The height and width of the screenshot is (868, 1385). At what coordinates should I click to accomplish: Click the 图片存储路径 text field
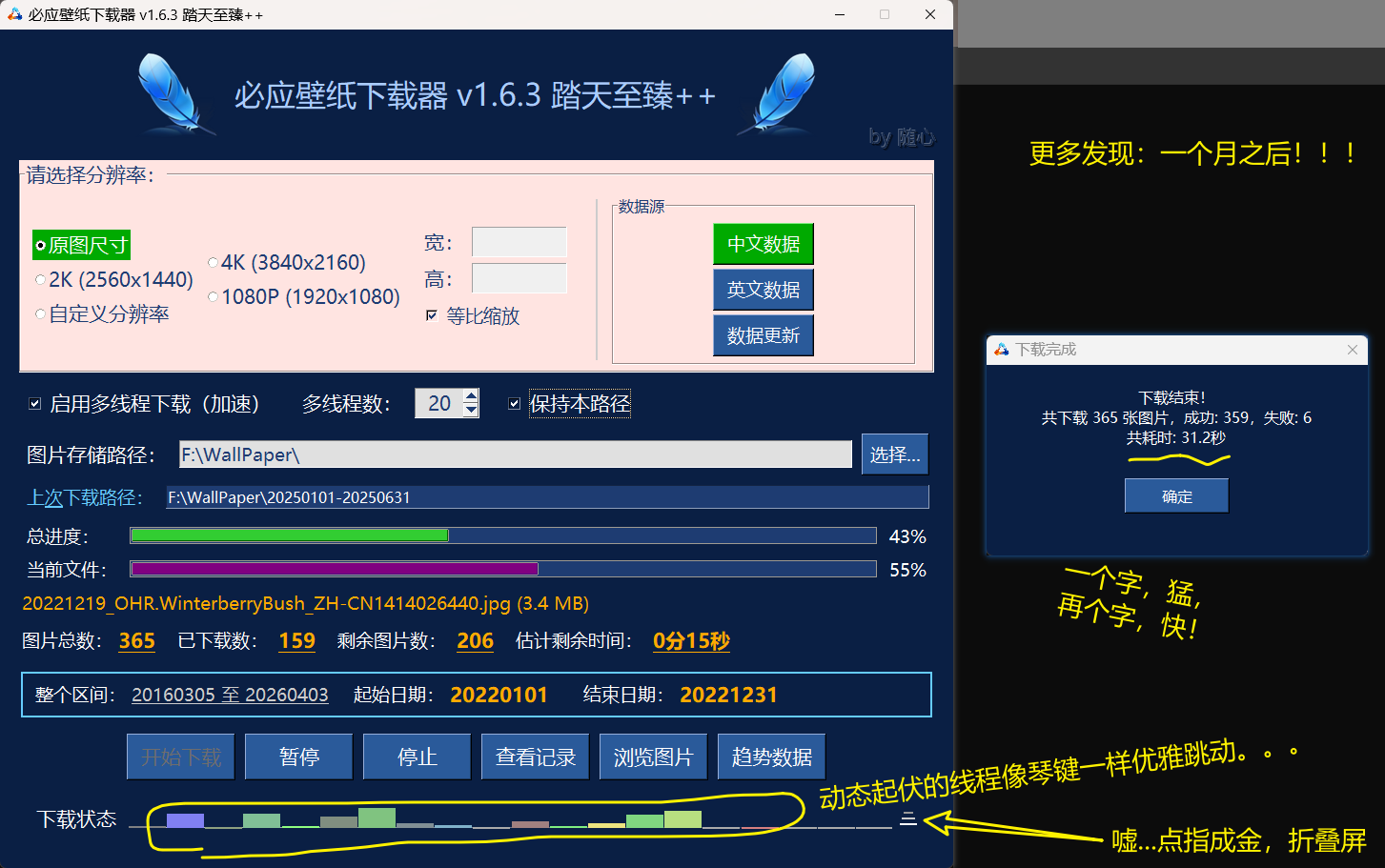(515, 454)
